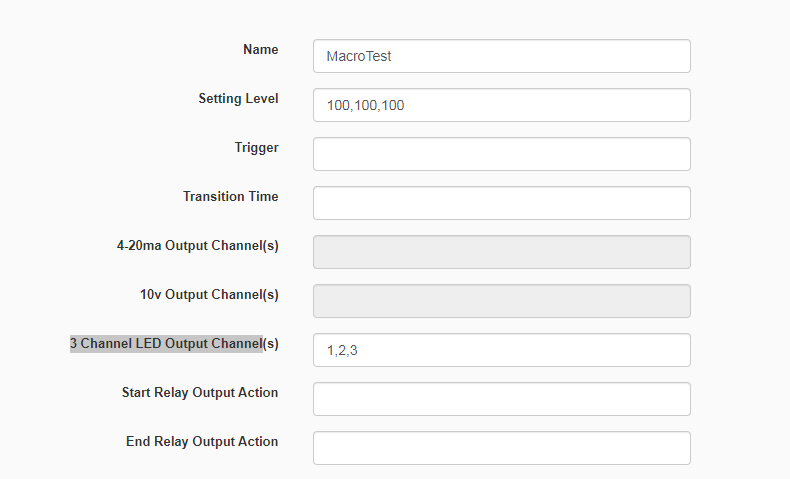Focus the 3 Channel LED Output Channel(s) field
790x479 pixels.
[x=501, y=350]
